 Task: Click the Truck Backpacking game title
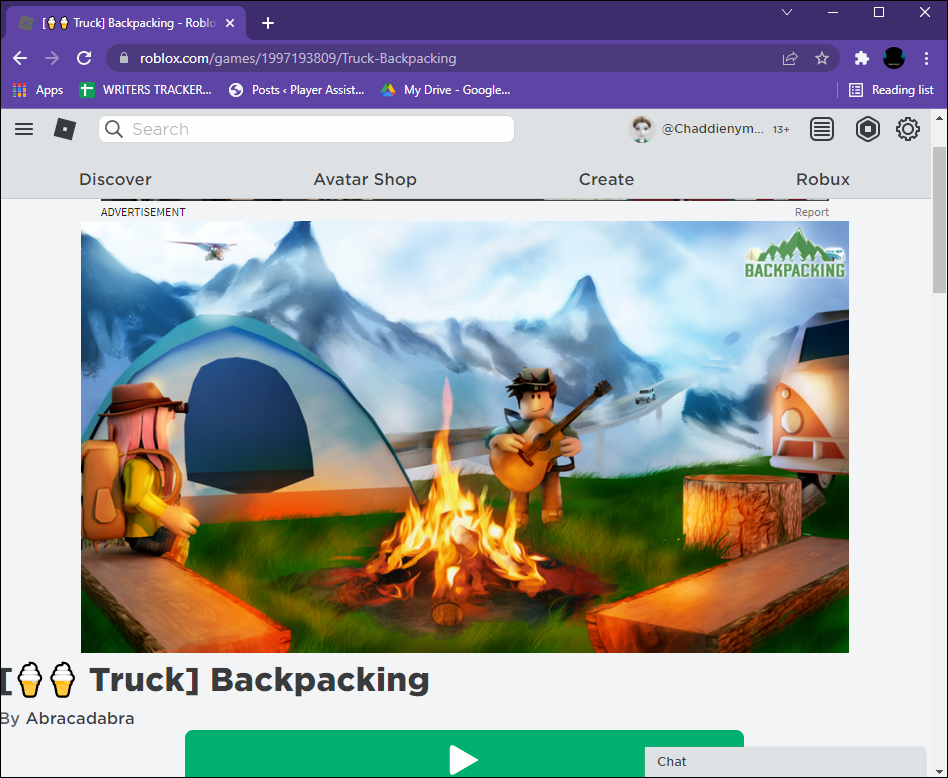tap(215, 679)
